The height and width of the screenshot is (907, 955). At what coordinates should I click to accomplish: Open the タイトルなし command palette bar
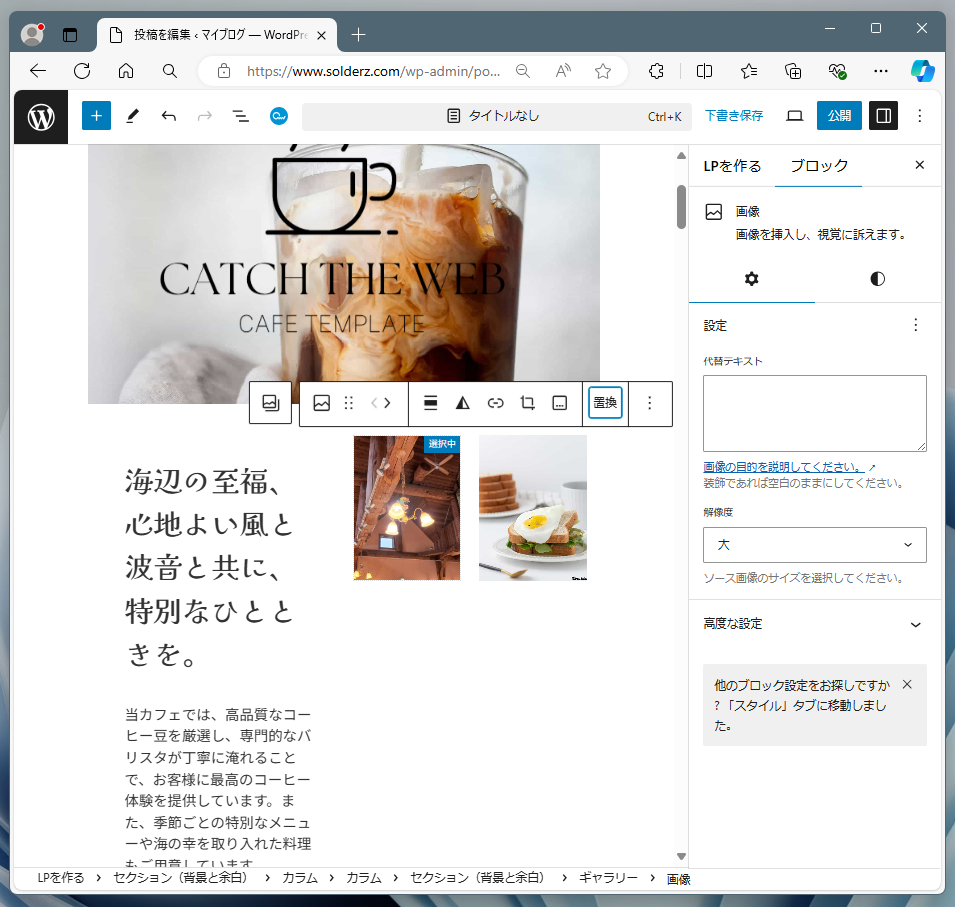click(x=496, y=116)
